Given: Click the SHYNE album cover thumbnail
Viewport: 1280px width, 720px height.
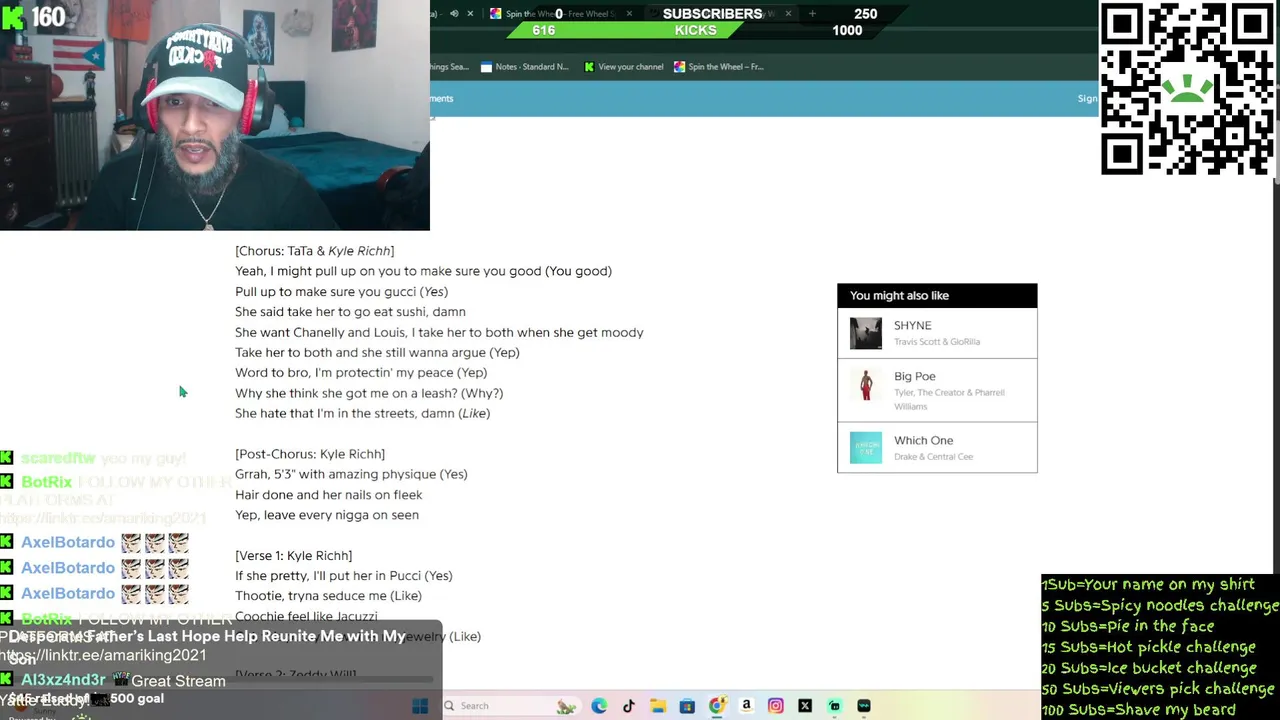Looking at the screenshot, I should tap(866, 333).
